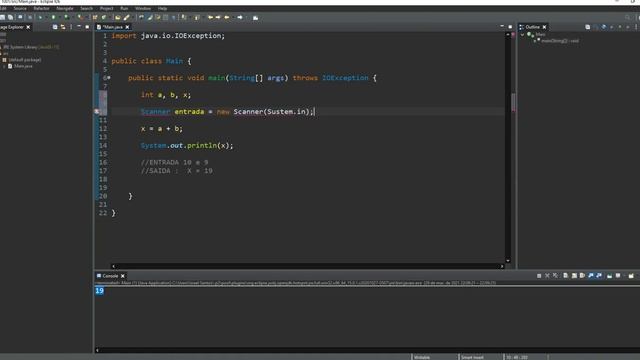Expand the Main.java tree node
Screen dimensions: 640x360
(x=4, y=66)
